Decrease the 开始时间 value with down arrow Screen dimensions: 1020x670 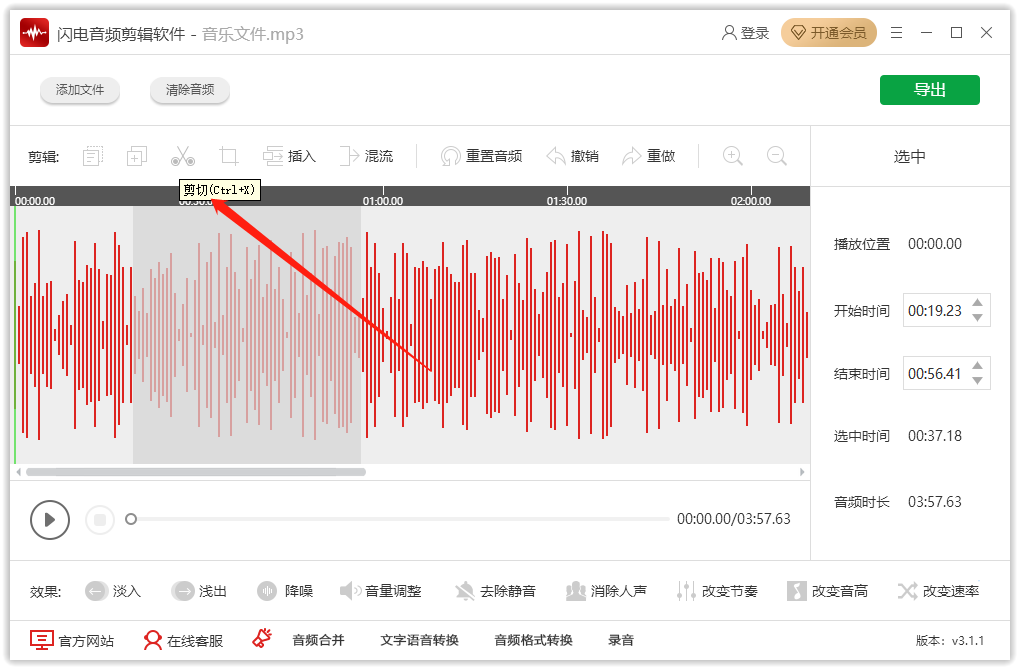click(x=977, y=317)
